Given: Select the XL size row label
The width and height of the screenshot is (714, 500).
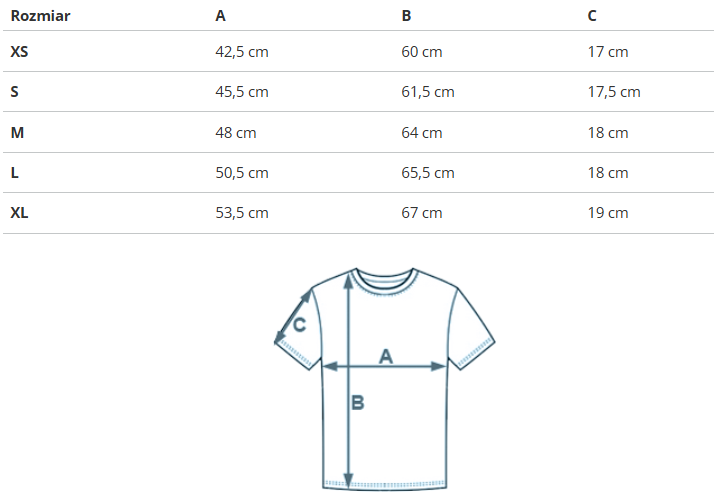Looking at the screenshot, I should [x=19, y=213].
